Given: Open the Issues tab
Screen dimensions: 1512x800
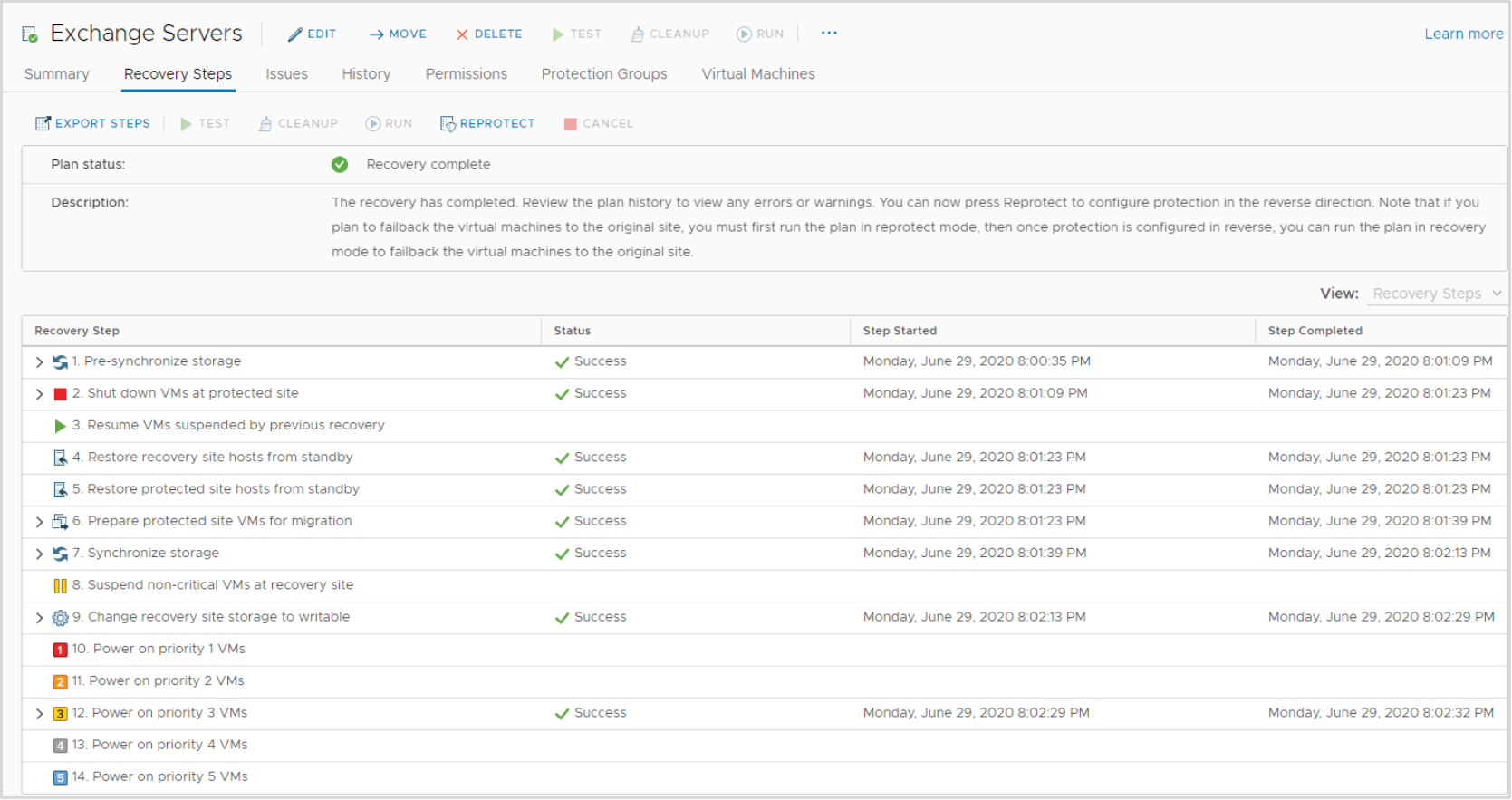Looking at the screenshot, I should pyautogui.click(x=286, y=74).
